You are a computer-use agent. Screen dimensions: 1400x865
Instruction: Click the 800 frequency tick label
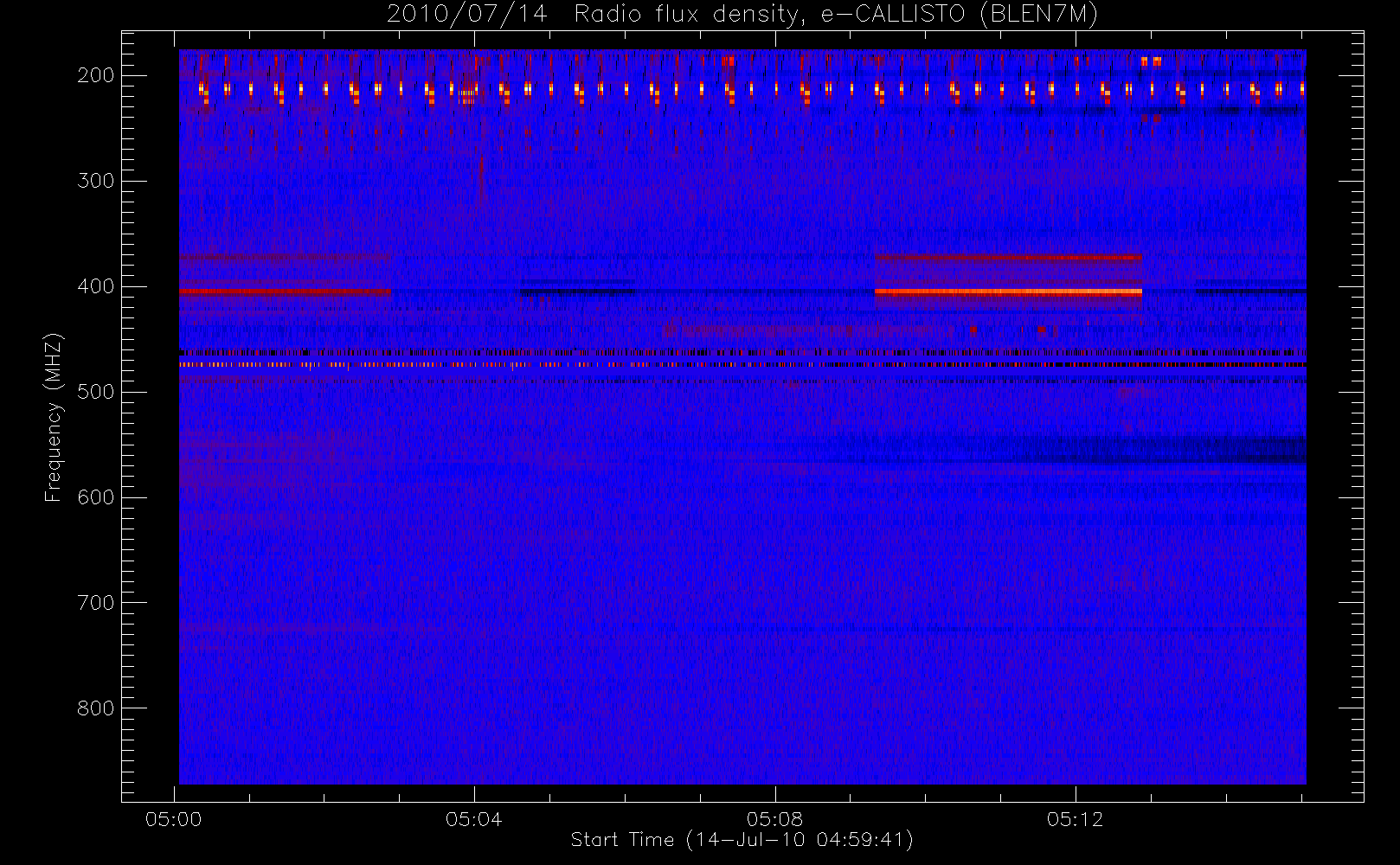point(95,708)
